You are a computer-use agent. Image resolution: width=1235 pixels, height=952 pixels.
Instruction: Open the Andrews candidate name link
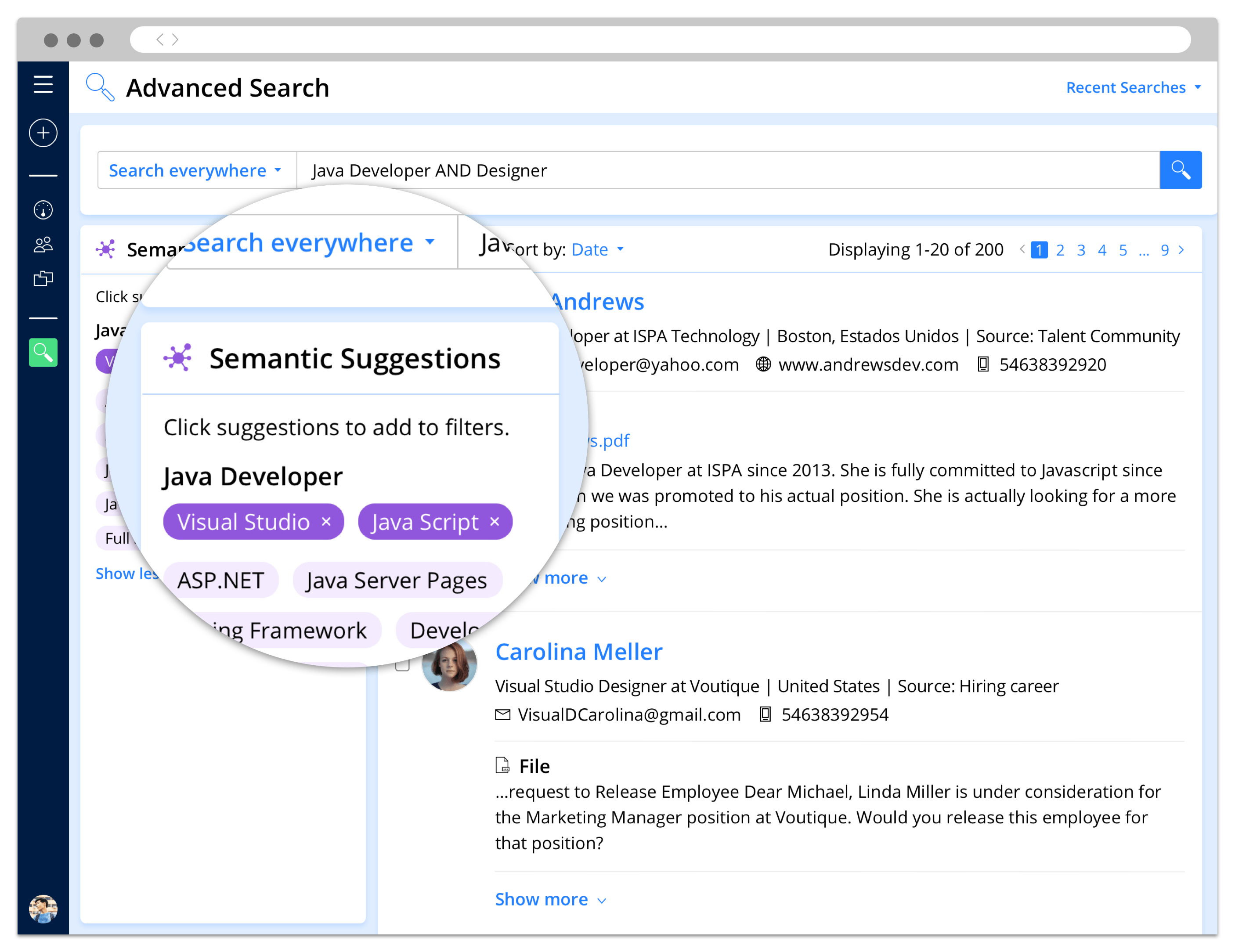[x=598, y=301]
